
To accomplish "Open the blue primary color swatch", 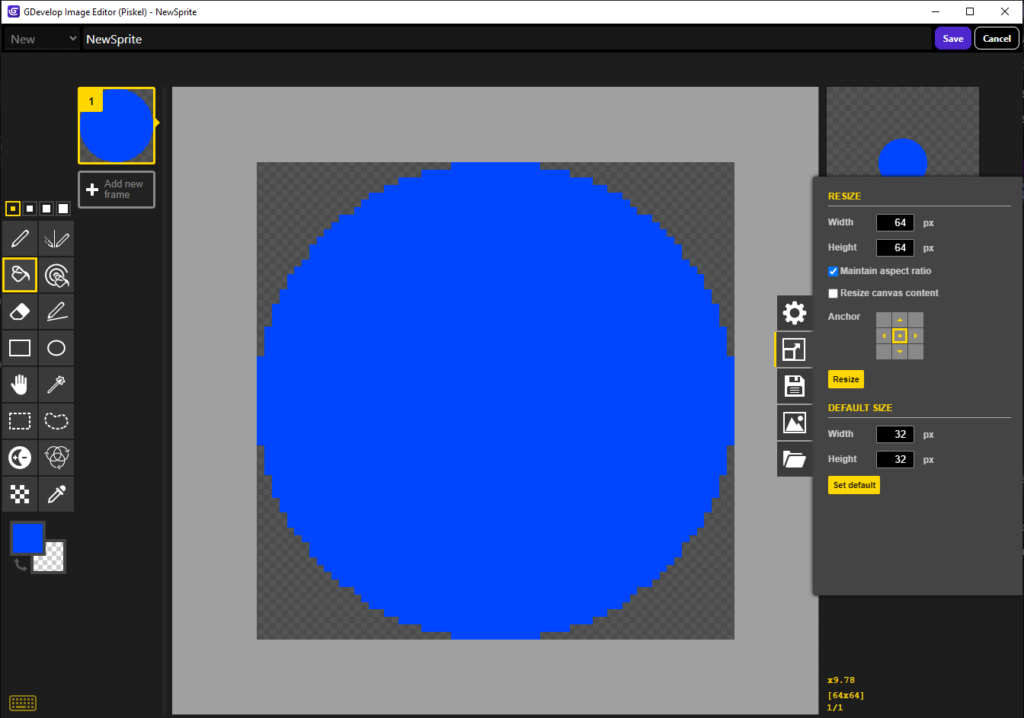I will click(27, 537).
